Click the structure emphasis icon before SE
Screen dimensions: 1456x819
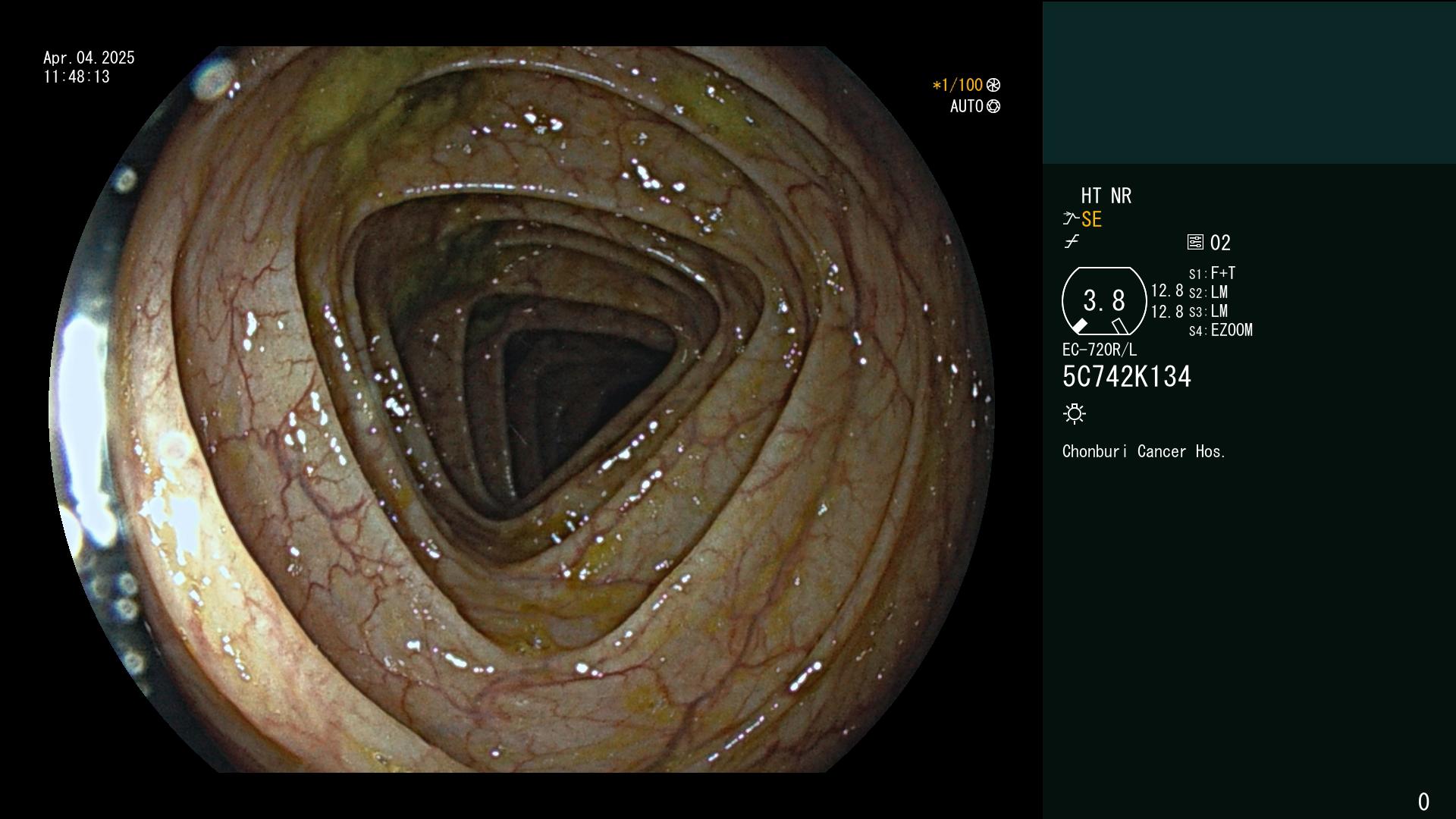click(1071, 218)
